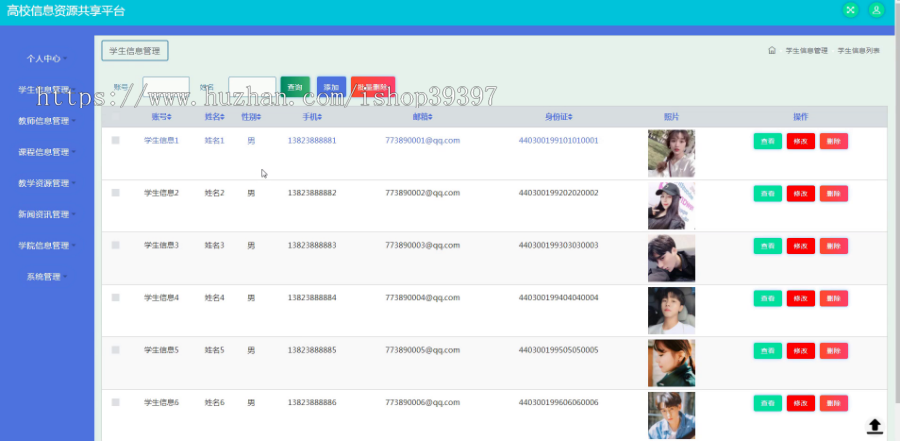Expand 系统管理 sidebar menu

click(x=46, y=276)
